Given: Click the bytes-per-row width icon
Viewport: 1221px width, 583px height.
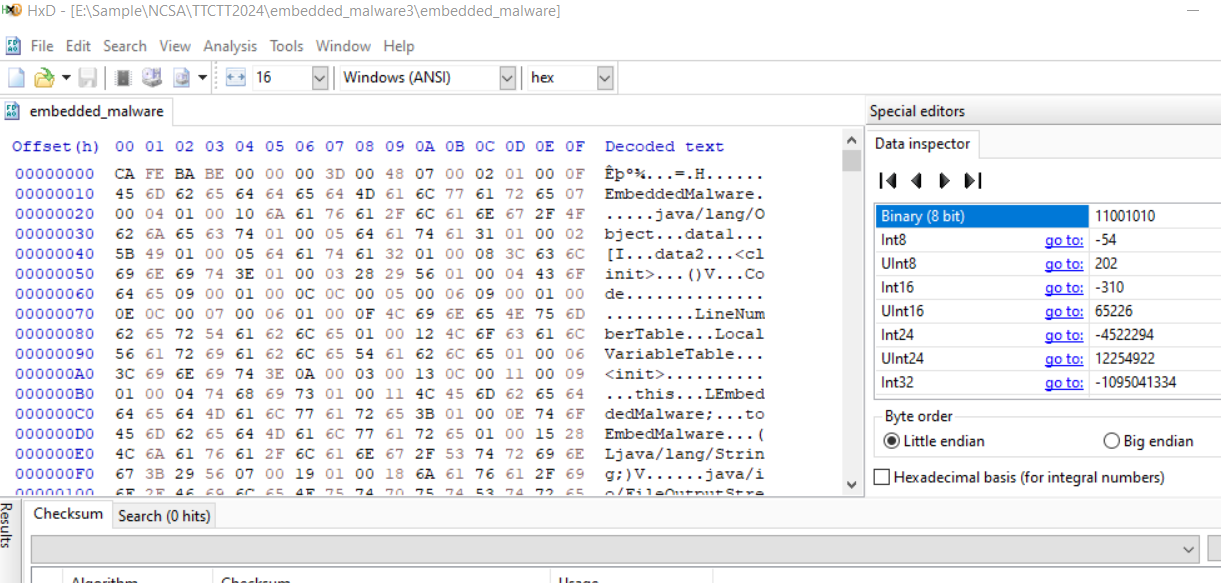Looking at the screenshot, I should [x=236, y=77].
